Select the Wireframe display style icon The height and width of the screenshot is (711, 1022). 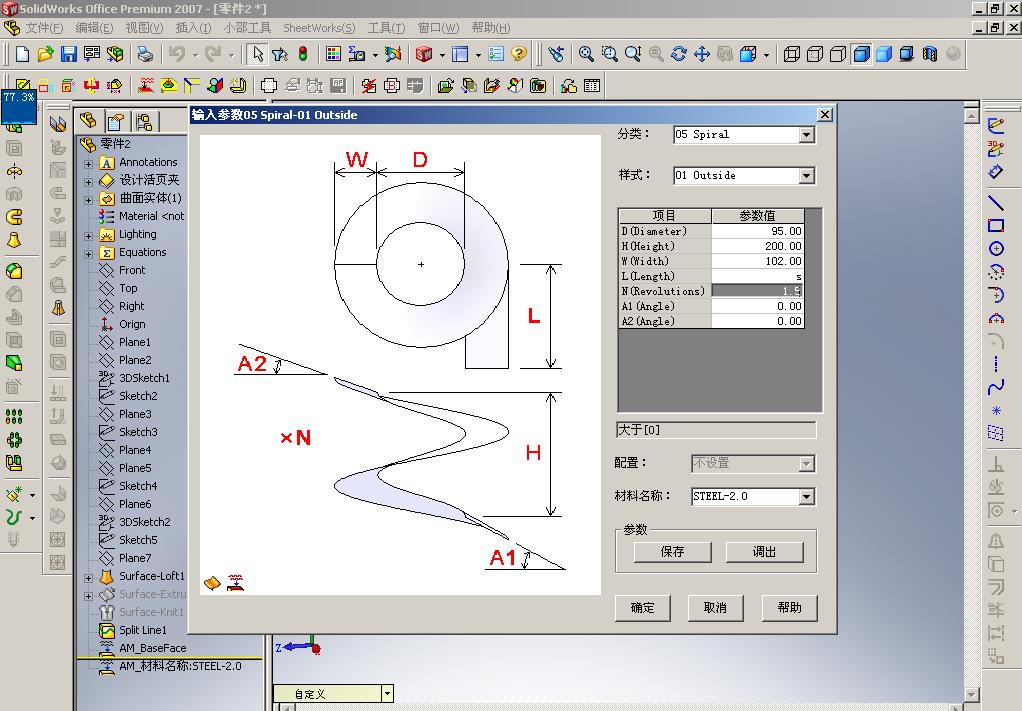click(x=791, y=54)
